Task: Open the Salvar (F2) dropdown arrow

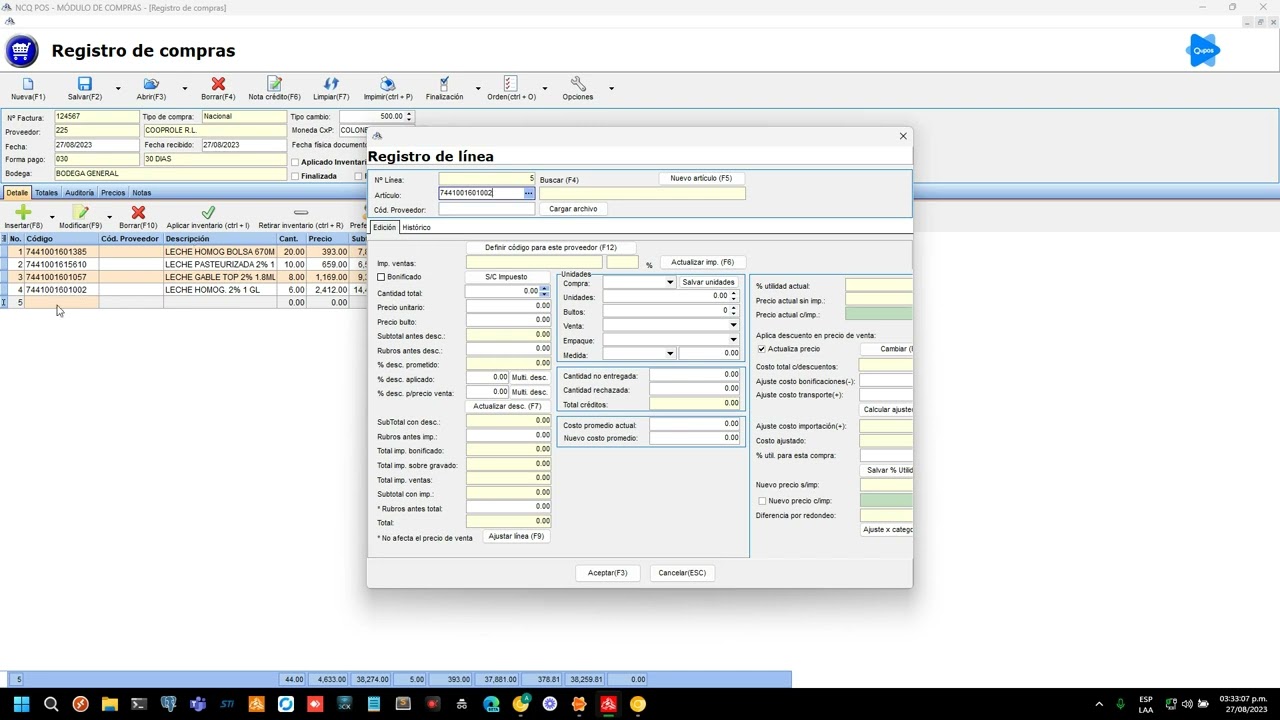Action: [x=117, y=89]
